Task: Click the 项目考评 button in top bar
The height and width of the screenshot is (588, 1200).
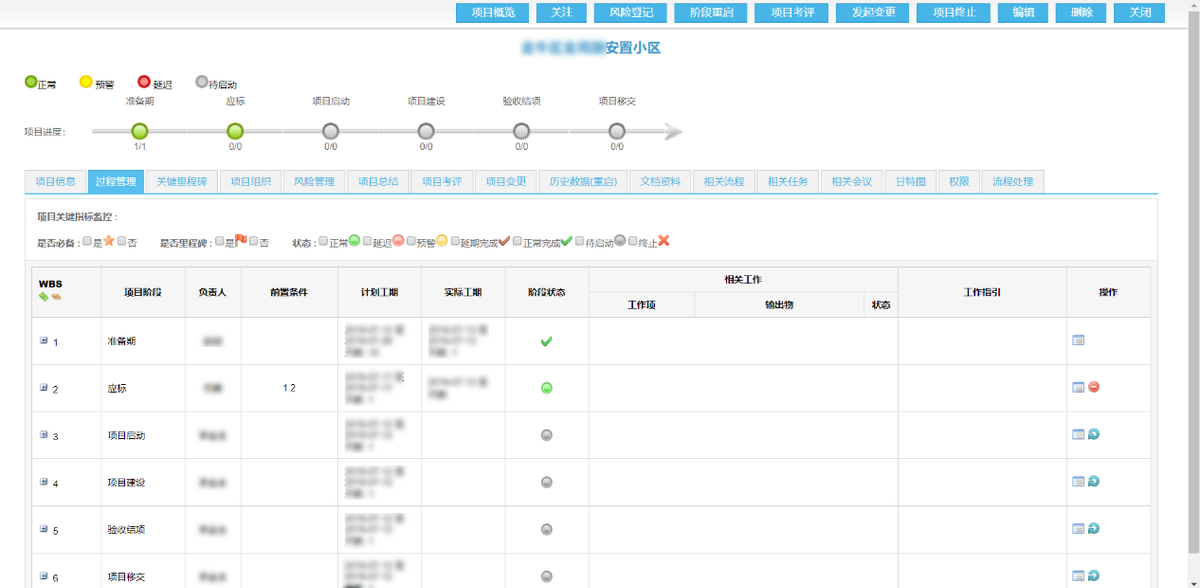Action: click(791, 13)
